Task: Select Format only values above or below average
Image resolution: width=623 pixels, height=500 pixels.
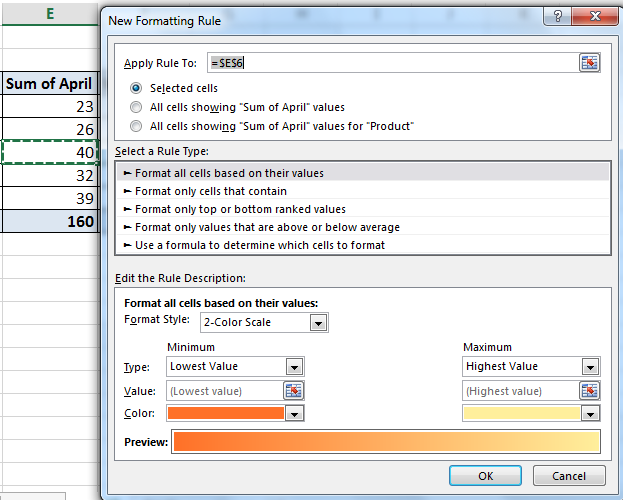Action: (363, 227)
